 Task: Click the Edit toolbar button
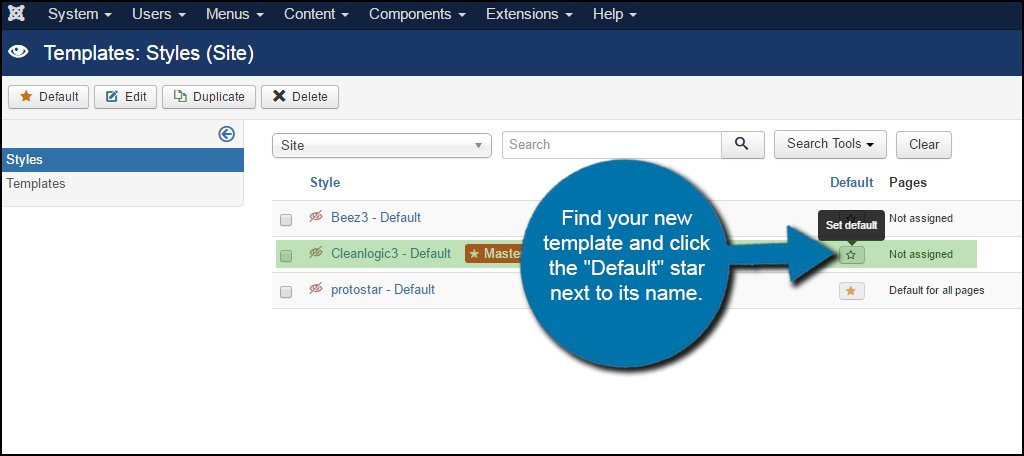click(125, 97)
